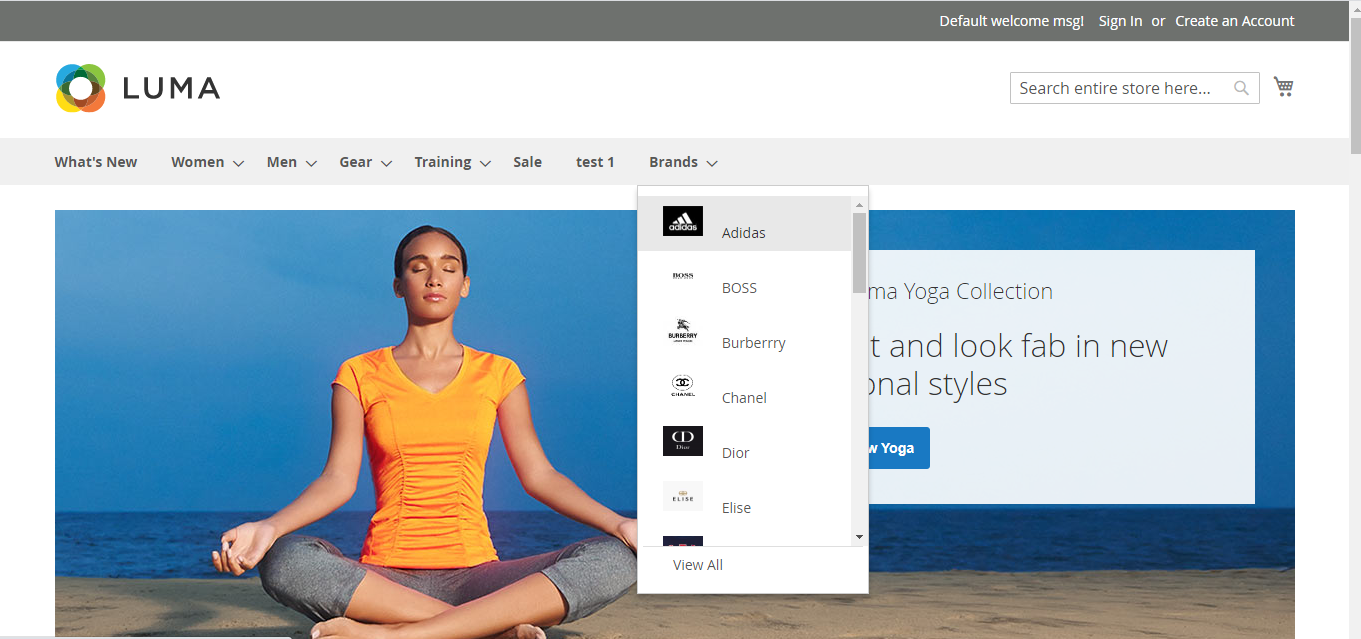Click the Luma logo icon
This screenshot has width=1361, height=639.
pyautogui.click(x=81, y=88)
